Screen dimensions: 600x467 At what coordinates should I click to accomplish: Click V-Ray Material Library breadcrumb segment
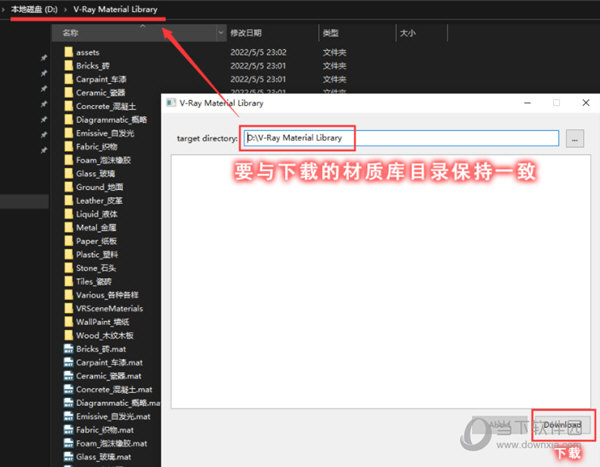point(115,9)
